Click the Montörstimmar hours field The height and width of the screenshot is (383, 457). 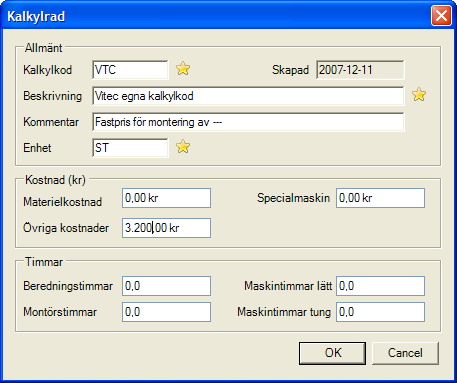click(x=166, y=312)
